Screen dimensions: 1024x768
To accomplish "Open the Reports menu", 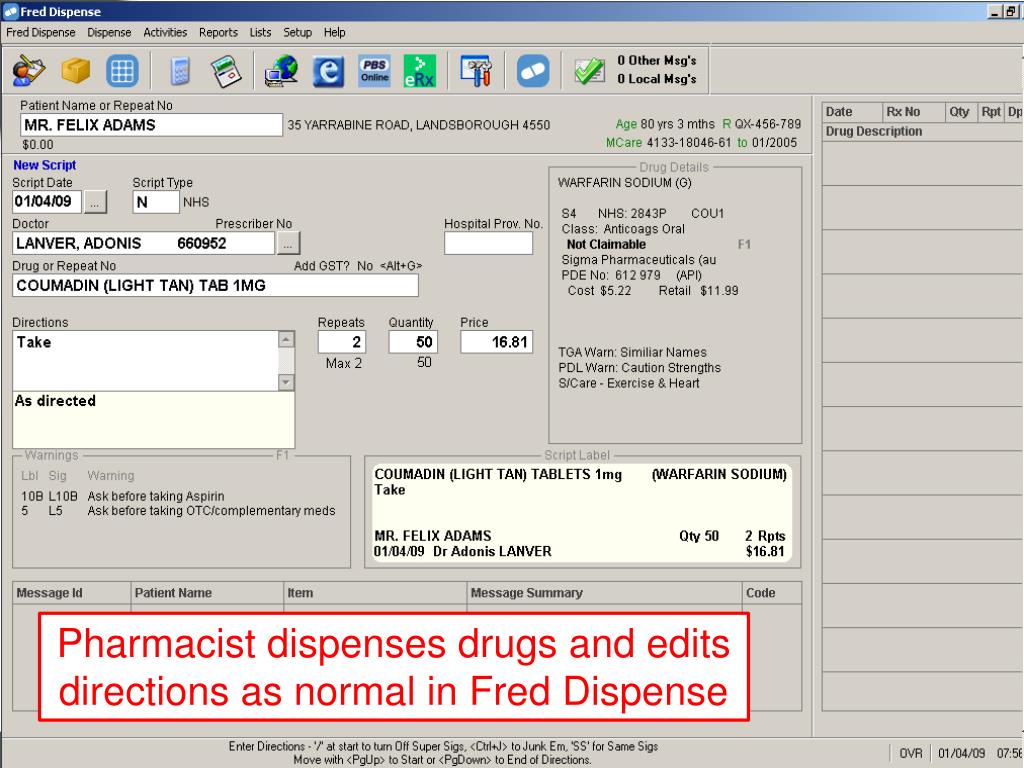I will coord(218,32).
